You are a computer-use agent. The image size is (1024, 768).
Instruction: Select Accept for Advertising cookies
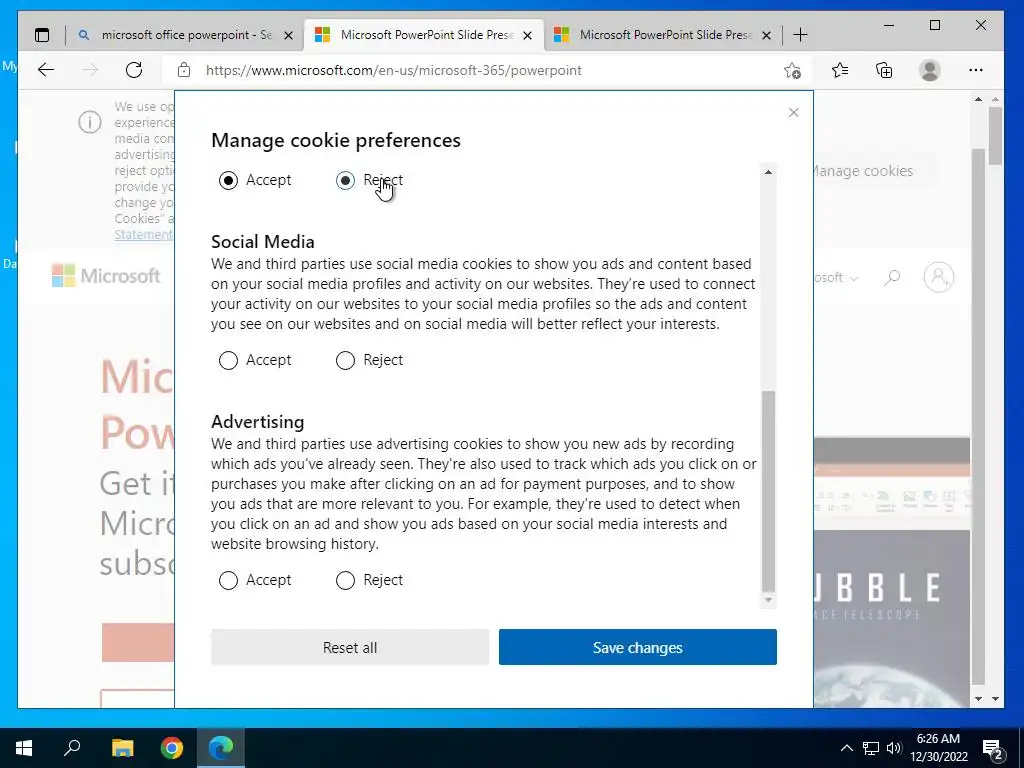[229, 581]
